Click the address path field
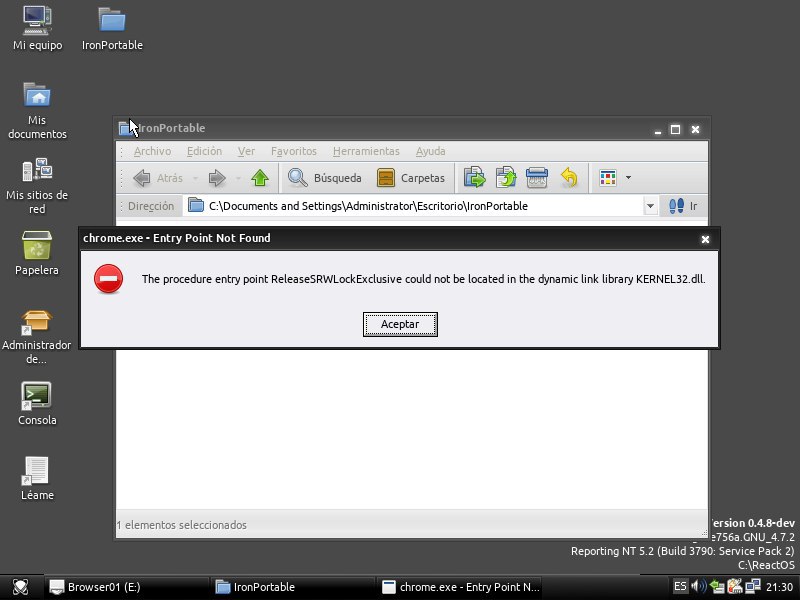The width and height of the screenshot is (800, 600). tap(413, 206)
